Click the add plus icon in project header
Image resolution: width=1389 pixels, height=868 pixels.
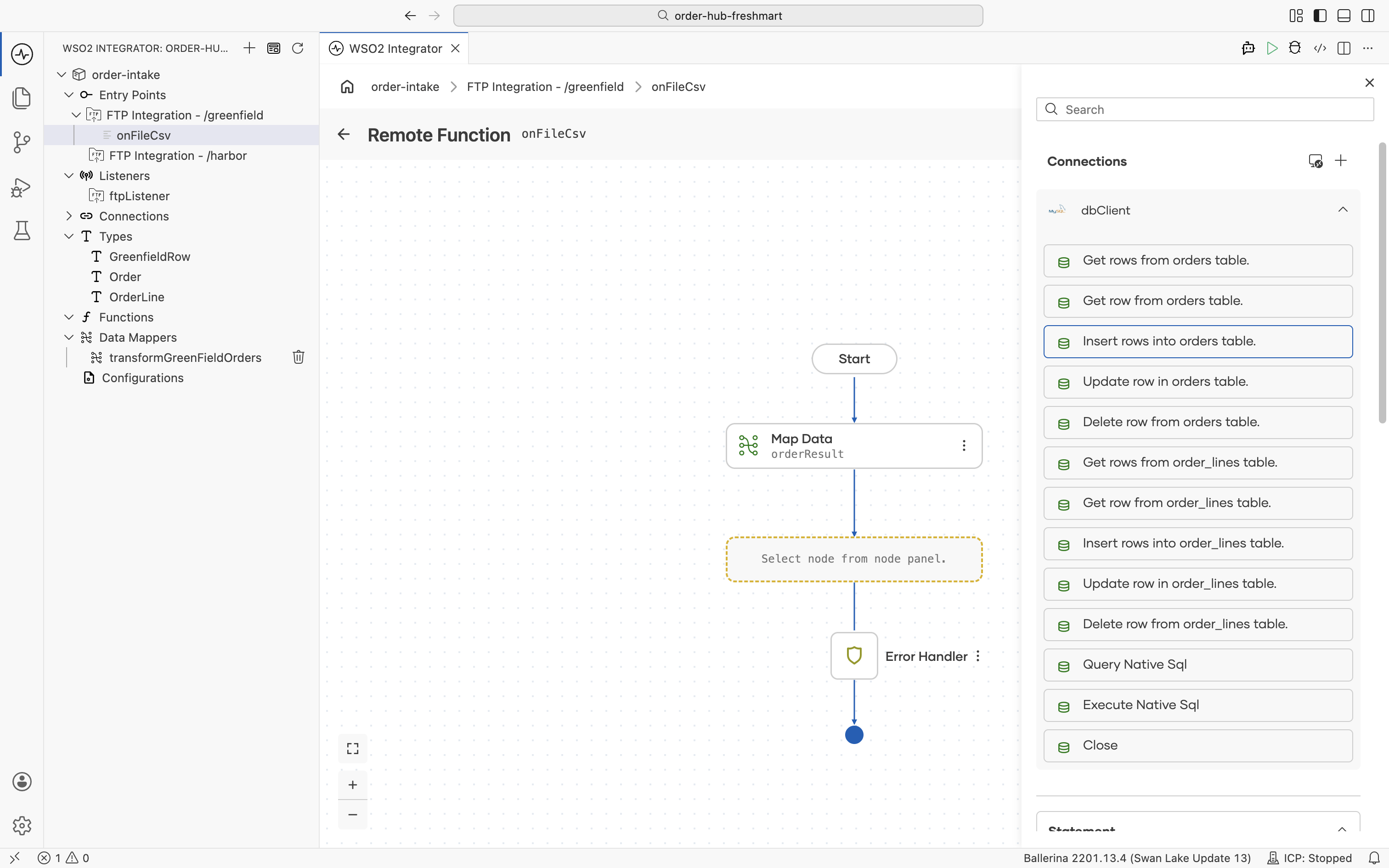249,48
